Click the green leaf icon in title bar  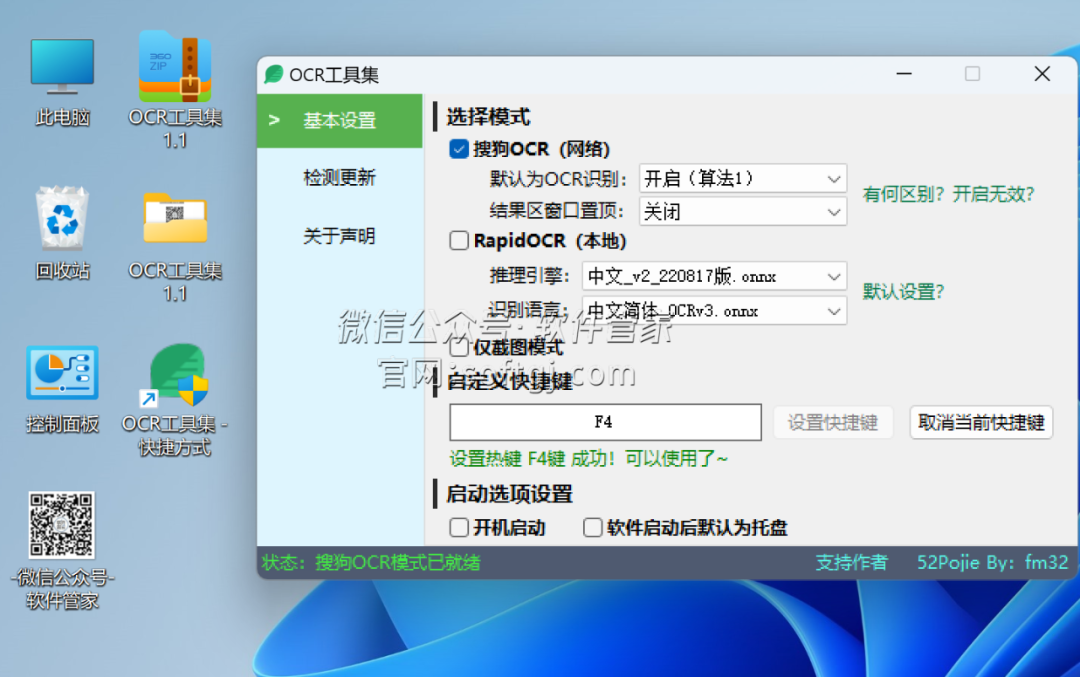click(274, 74)
